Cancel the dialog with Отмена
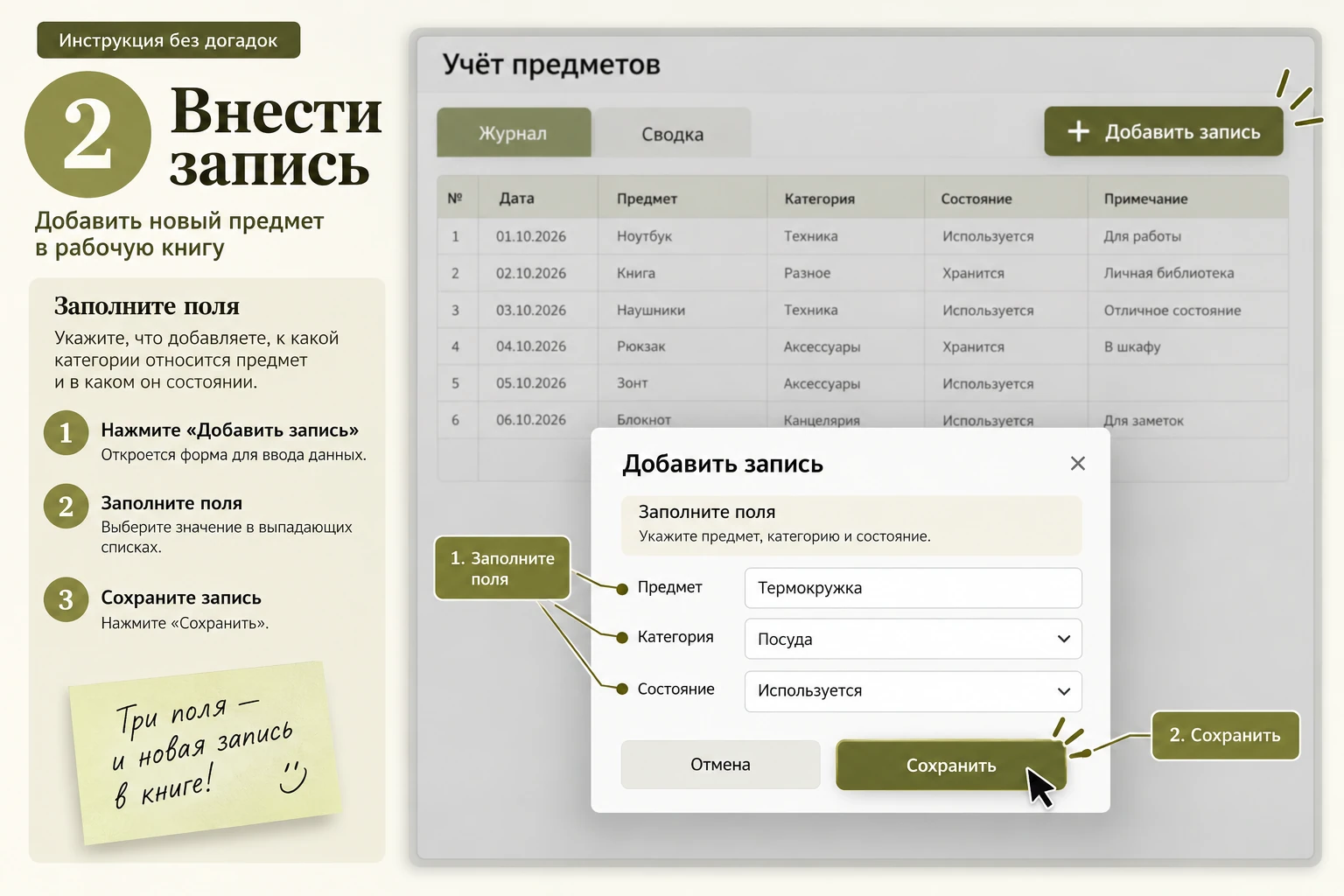The width and height of the screenshot is (1344, 896). pyautogui.click(x=720, y=764)
